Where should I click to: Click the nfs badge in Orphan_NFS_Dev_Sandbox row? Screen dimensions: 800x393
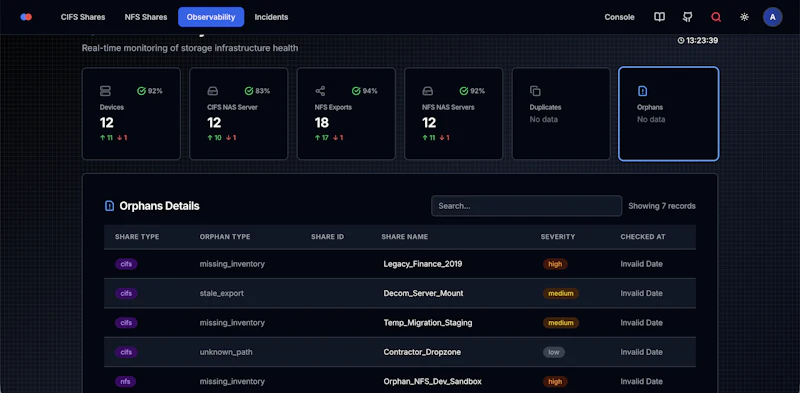coord(126,382)
